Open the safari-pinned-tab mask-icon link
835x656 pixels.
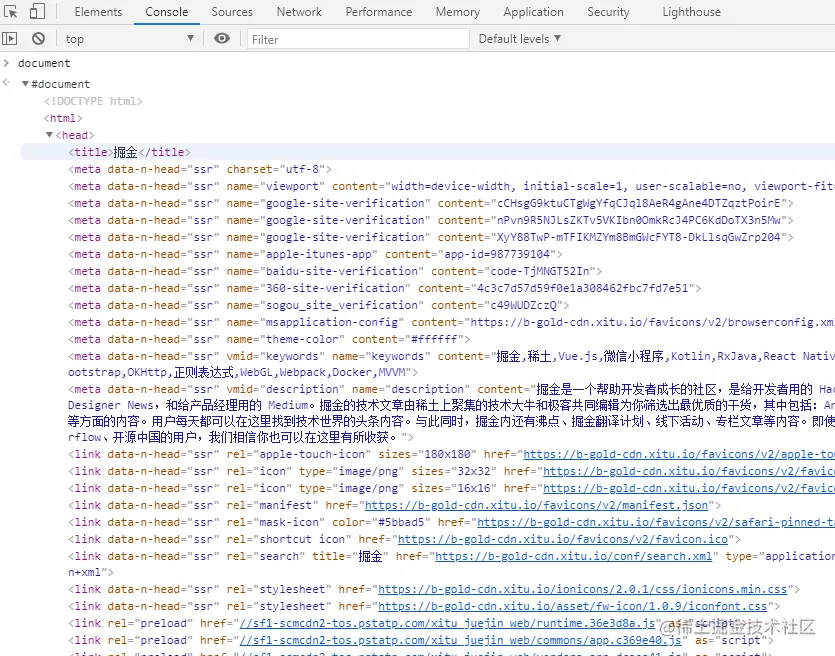tap(656, 522)
